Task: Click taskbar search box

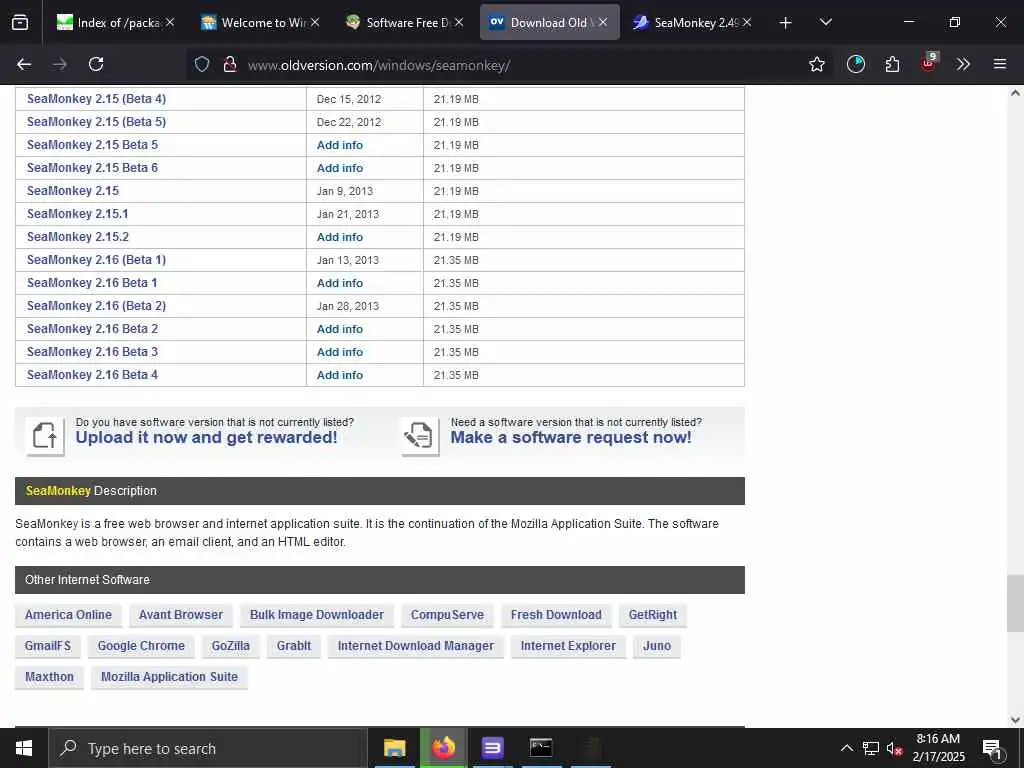Action: click(x=208, y=748)
